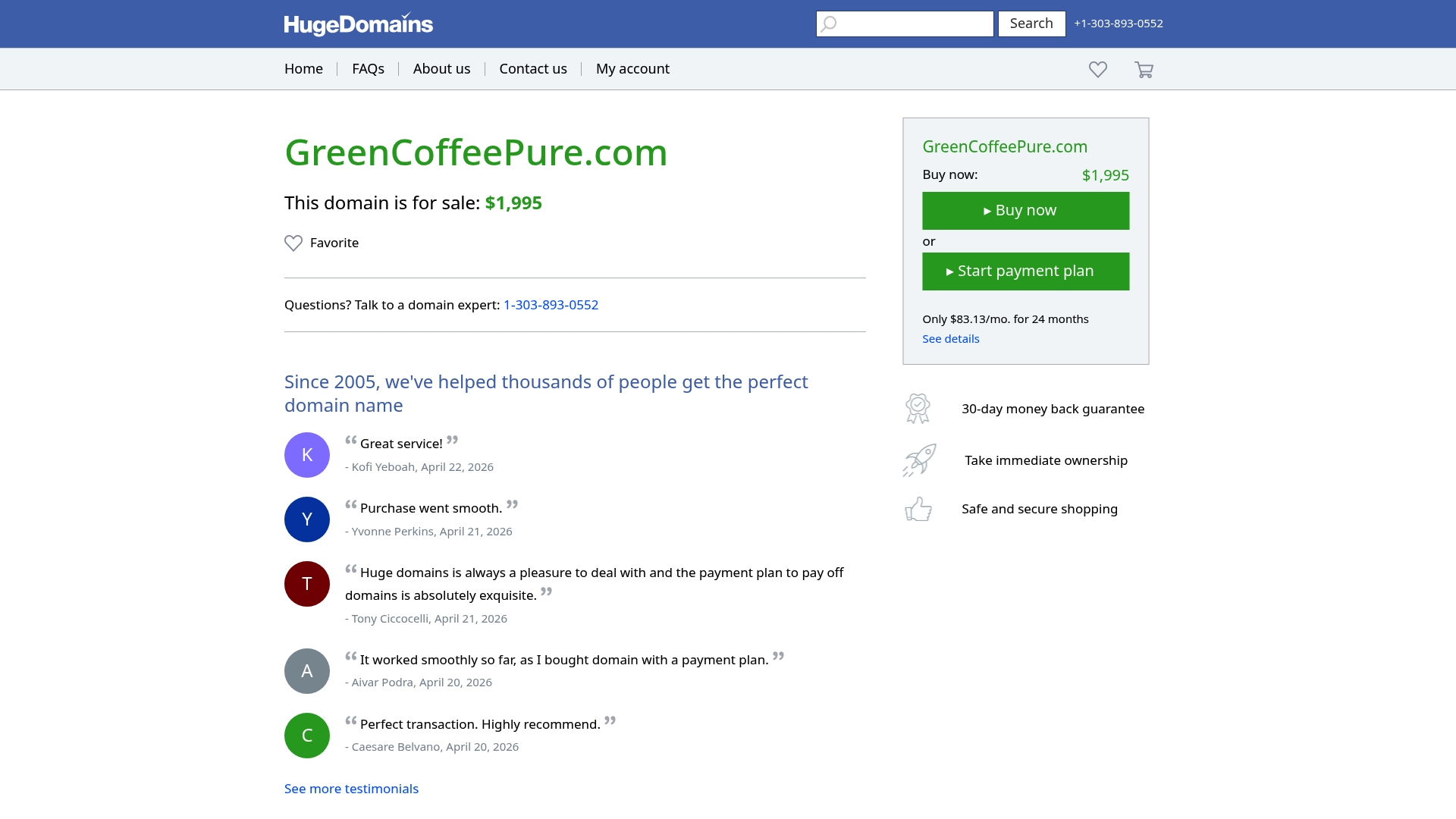Click Aivar Podra's A avatar
The height and width of the screenshot is (819, 1456).
click(x=307, y=671)
